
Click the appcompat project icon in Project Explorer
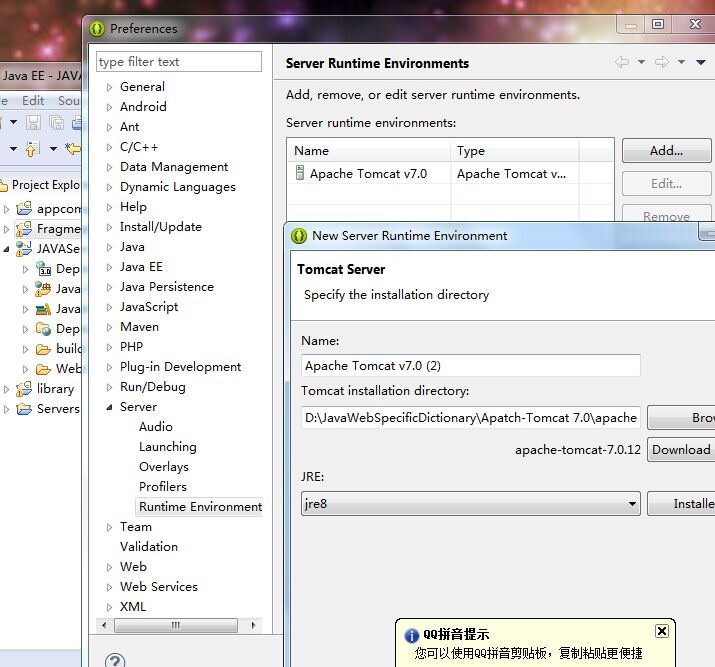pos(24,209)
